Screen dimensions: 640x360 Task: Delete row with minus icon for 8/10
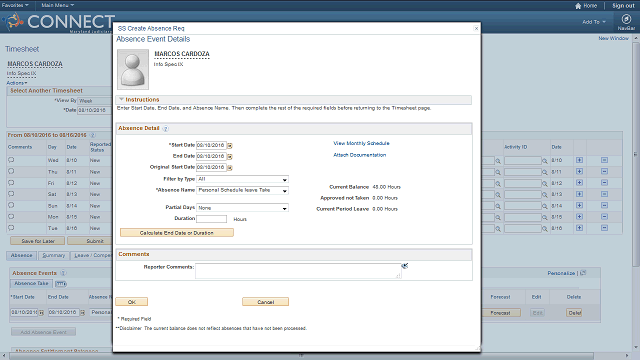coord(604,160)
